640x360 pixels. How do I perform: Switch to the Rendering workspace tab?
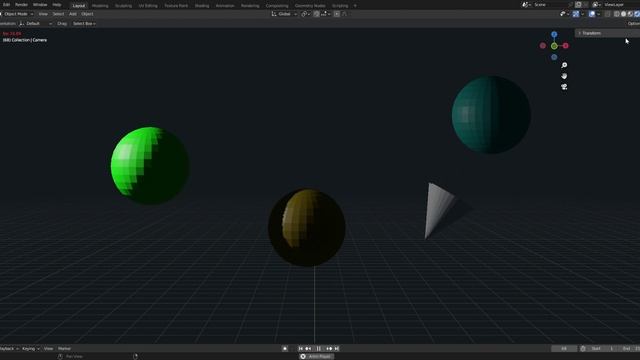click(250, 6)
